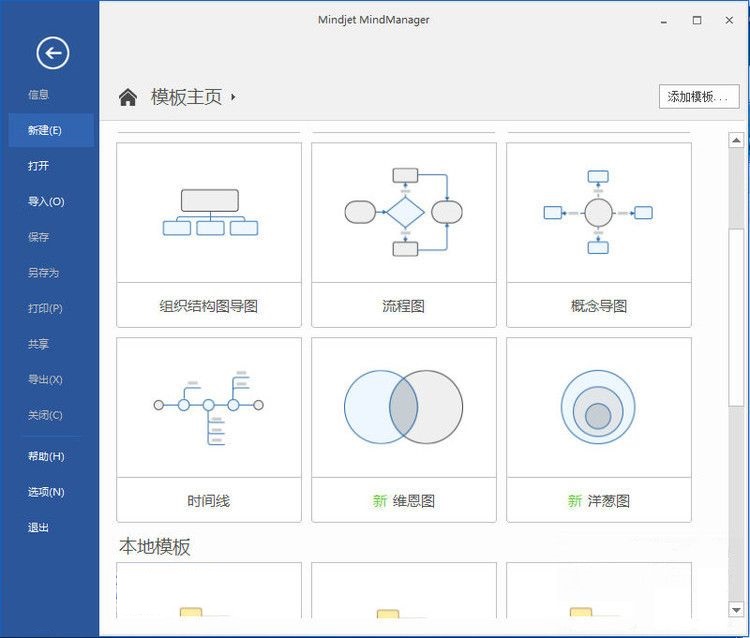Click the 模板主页 breadcrumb title
Screen dimensions: 750x638
[x=187, y=97]
